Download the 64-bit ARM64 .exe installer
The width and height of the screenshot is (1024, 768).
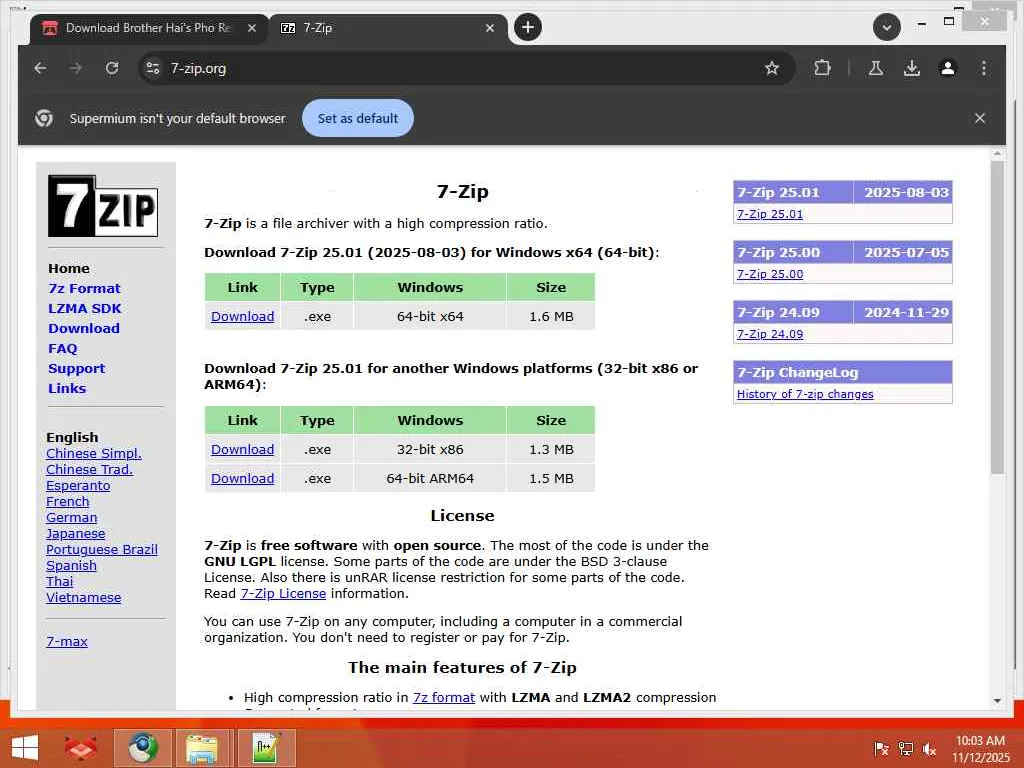(242, 478)
